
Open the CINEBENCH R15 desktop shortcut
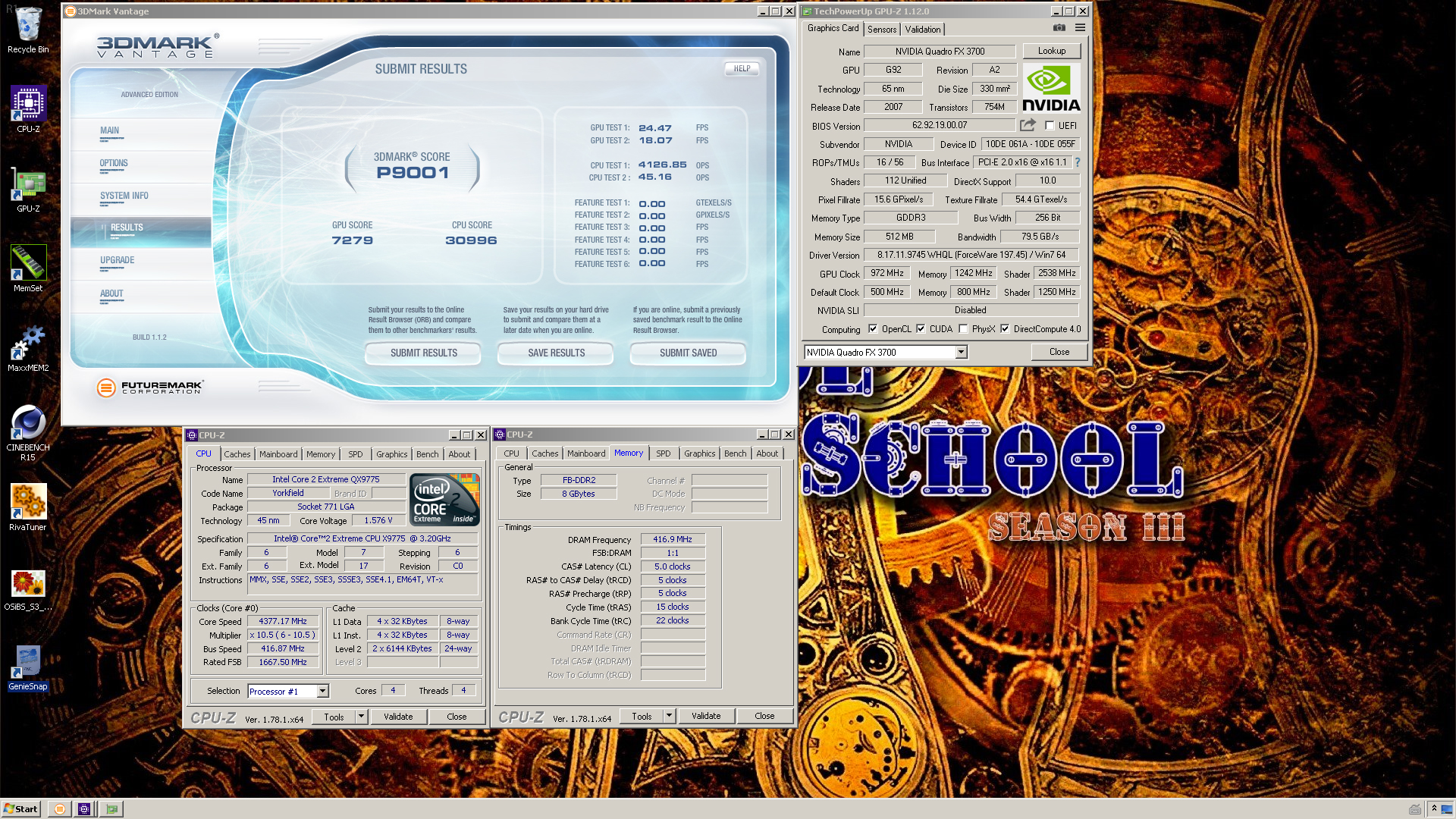pos(28,432)
